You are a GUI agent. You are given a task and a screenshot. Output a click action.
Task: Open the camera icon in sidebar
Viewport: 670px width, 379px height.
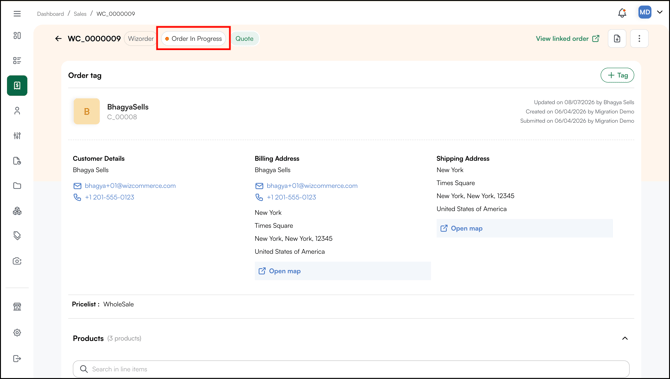pyautogui.click(x=17, y=261)
